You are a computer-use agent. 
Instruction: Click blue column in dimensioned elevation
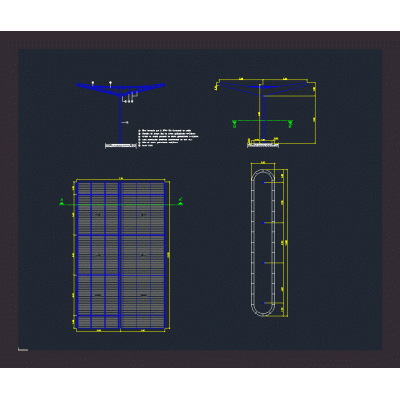[x=262, y=117]
